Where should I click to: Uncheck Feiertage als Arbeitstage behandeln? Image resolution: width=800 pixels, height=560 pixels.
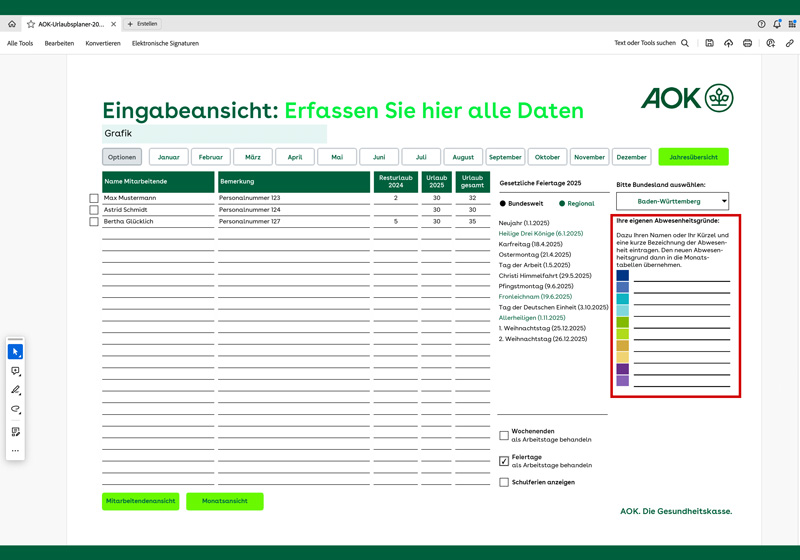pyautogui.click(x=504, y=461)
